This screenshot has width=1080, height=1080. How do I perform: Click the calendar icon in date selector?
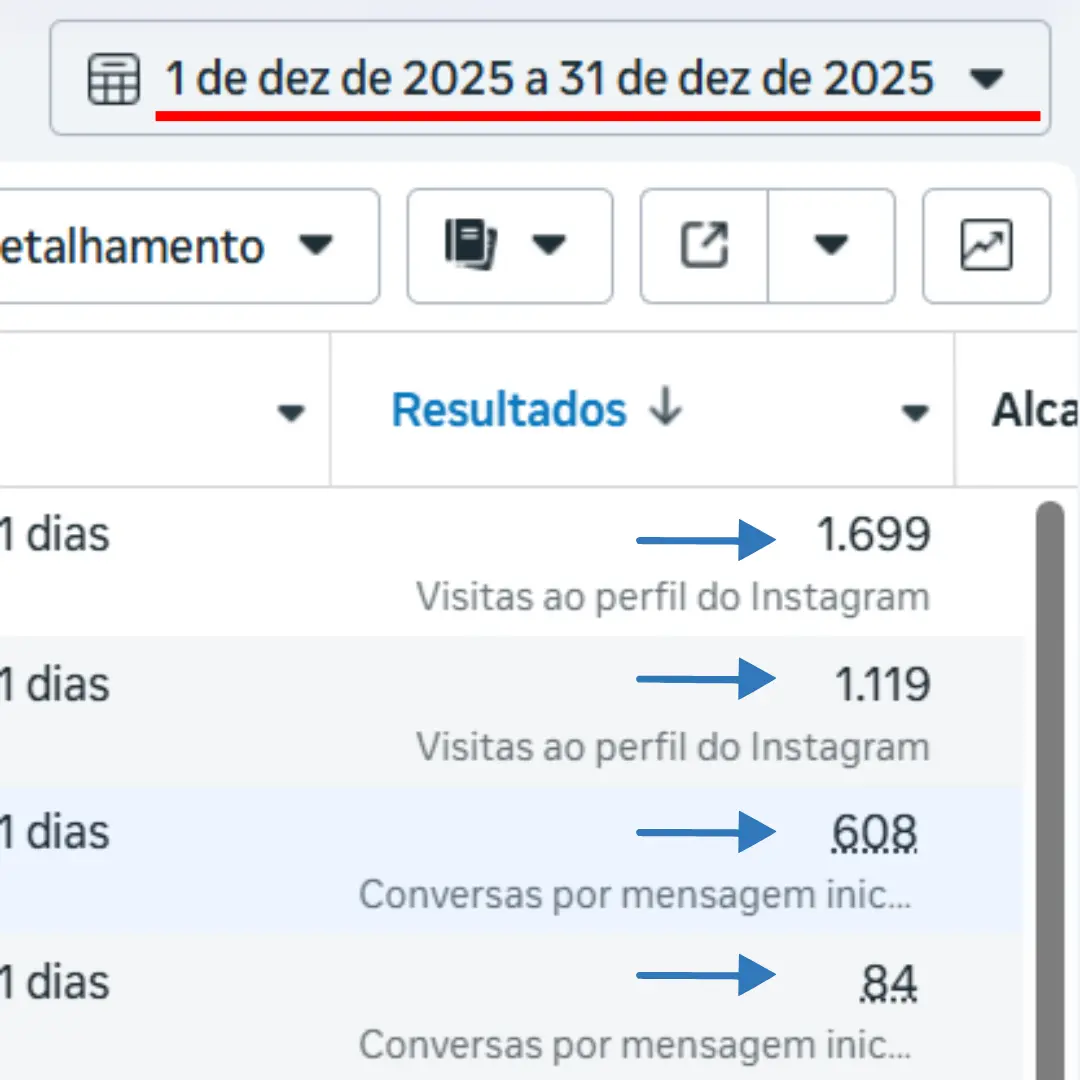click(x=113, y=78)
